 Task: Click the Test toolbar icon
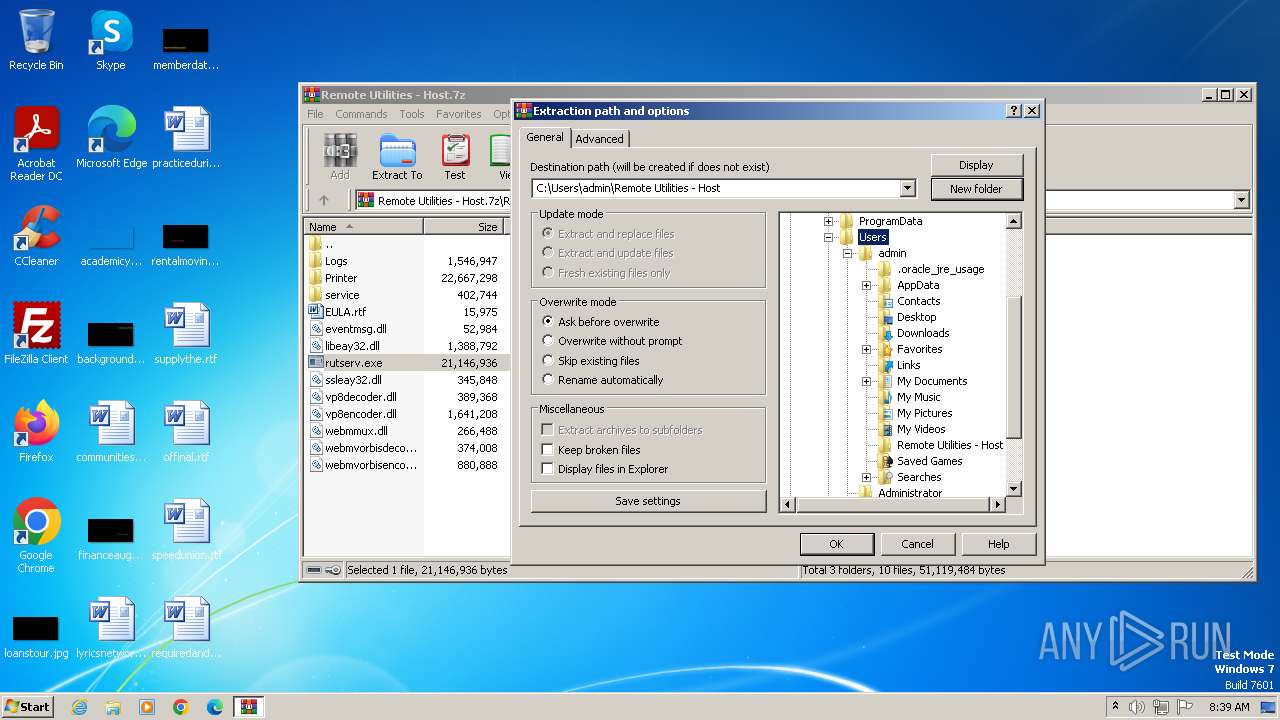coord(455,157)
